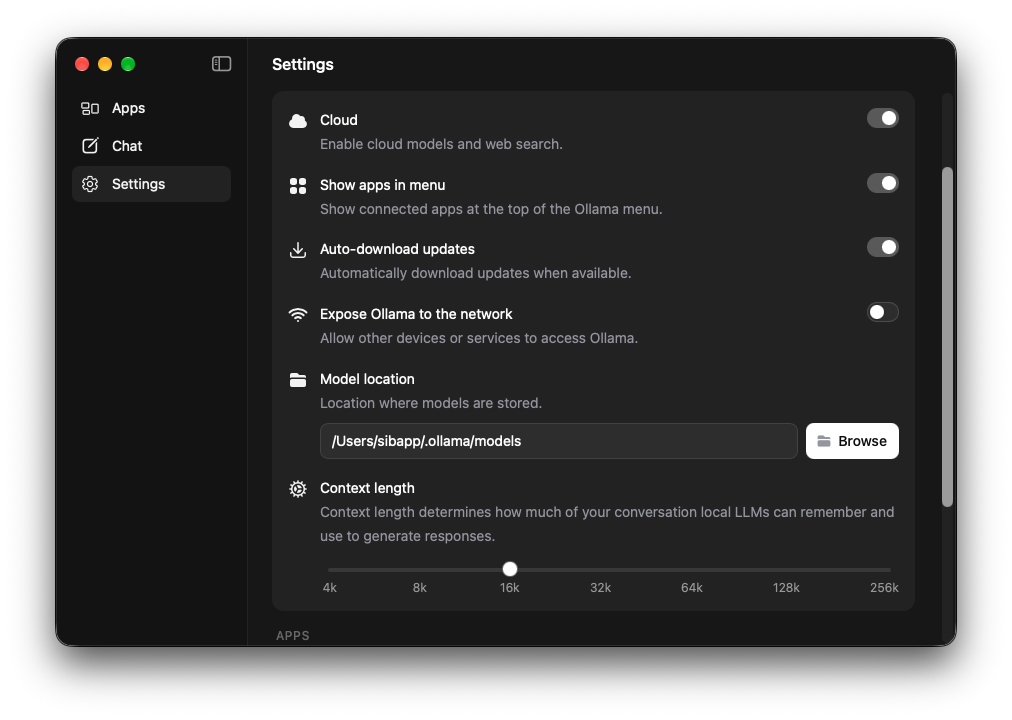Click "Enable cloud models and web search." text
The height and width of the screenshot is (720, 1012).
click(441, 144)
